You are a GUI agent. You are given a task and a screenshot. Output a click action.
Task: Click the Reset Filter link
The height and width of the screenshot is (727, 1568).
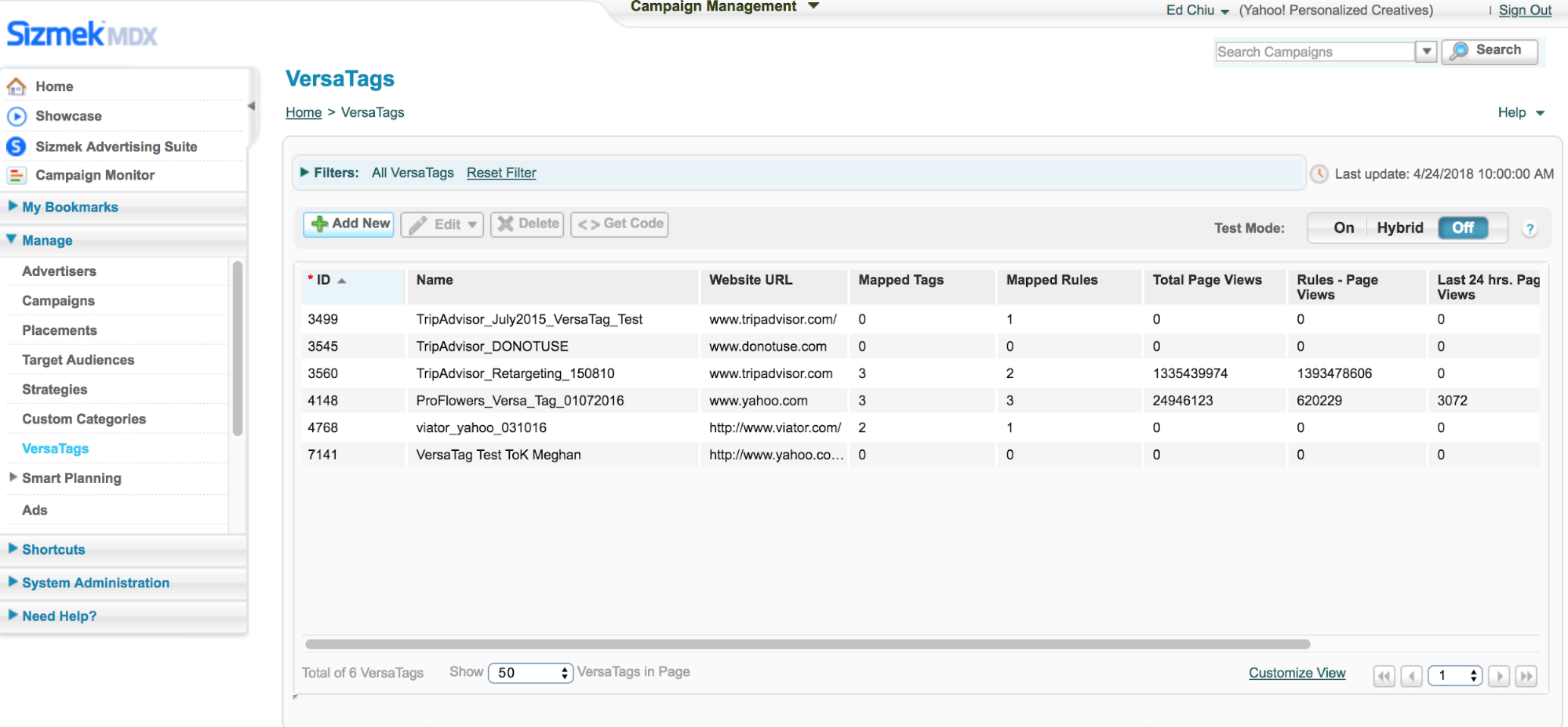pyautogui.click(x=501, y=173)
